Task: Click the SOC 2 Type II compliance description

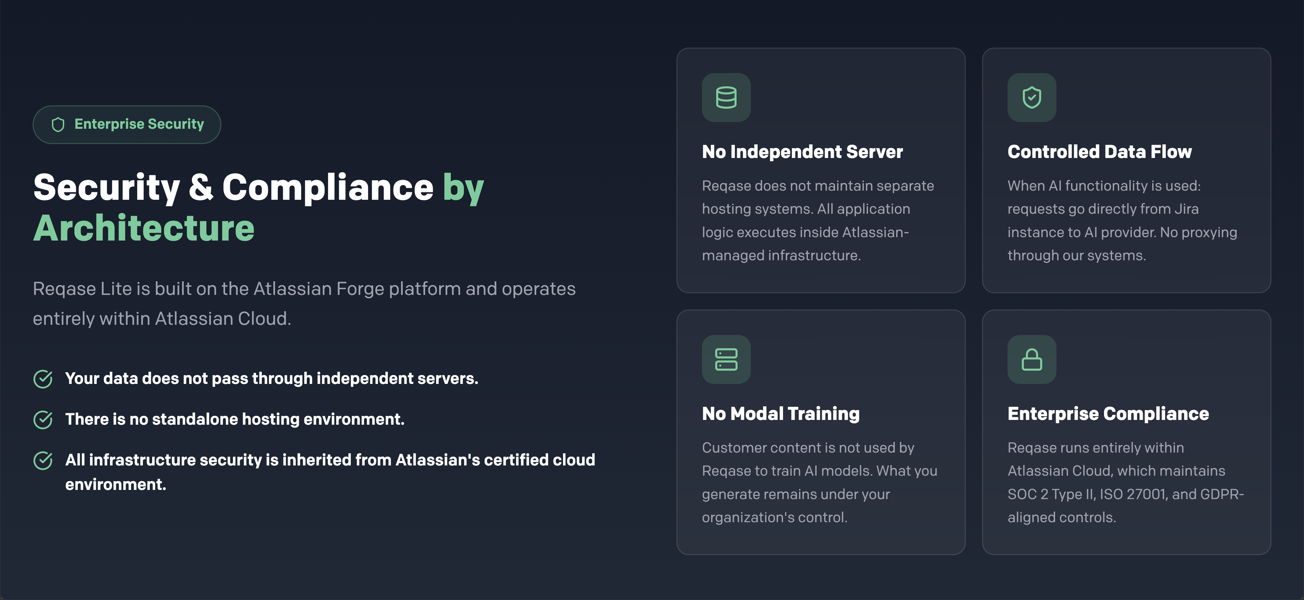Action: click(x=1125, y=482)
